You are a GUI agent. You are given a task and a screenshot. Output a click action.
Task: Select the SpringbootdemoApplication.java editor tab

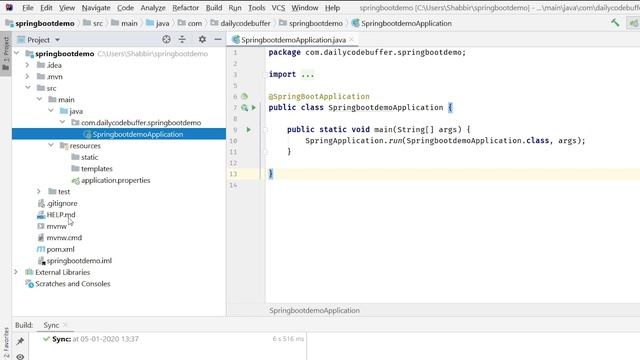(x=293, y=40)
